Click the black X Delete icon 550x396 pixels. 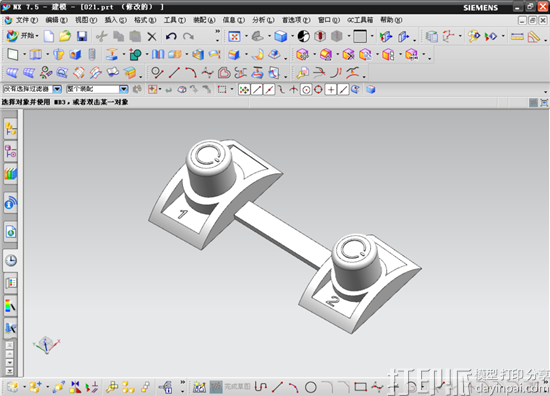(152, 36)
